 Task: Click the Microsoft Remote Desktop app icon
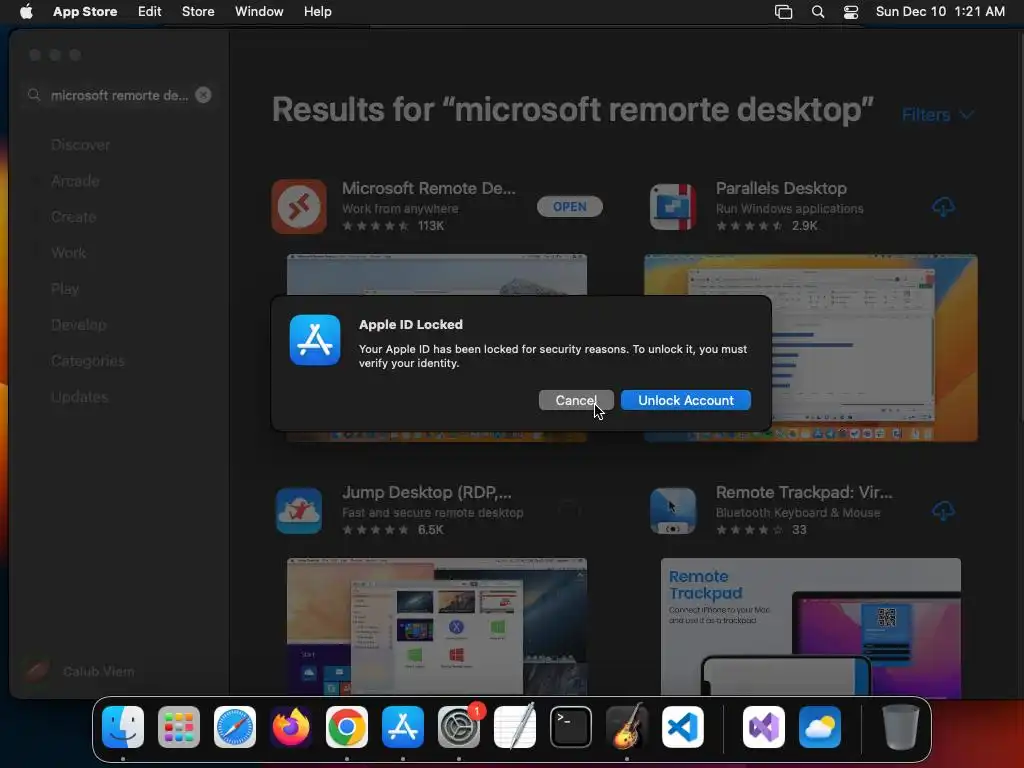coord(299,206)
